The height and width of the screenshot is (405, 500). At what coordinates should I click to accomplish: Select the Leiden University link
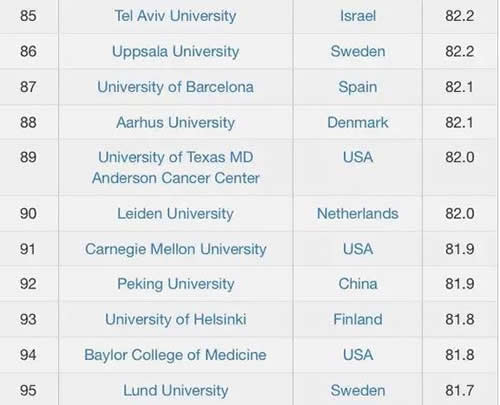pyautogui.click(x=175, y=214)
